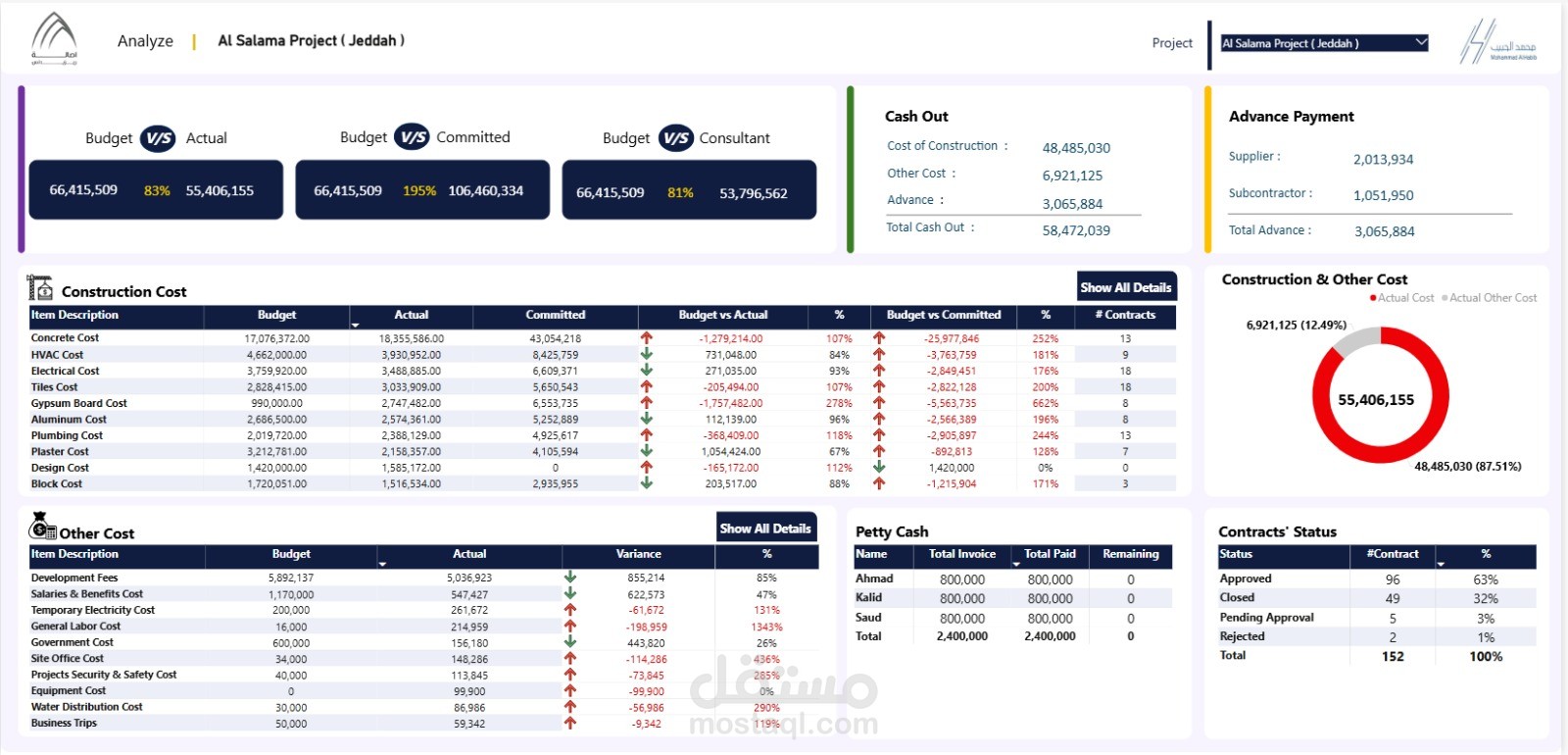1568x755 pixels.
Task: Click the Plumbing Cost Budget vs Actual arrow
Action: tap(647, 435)
